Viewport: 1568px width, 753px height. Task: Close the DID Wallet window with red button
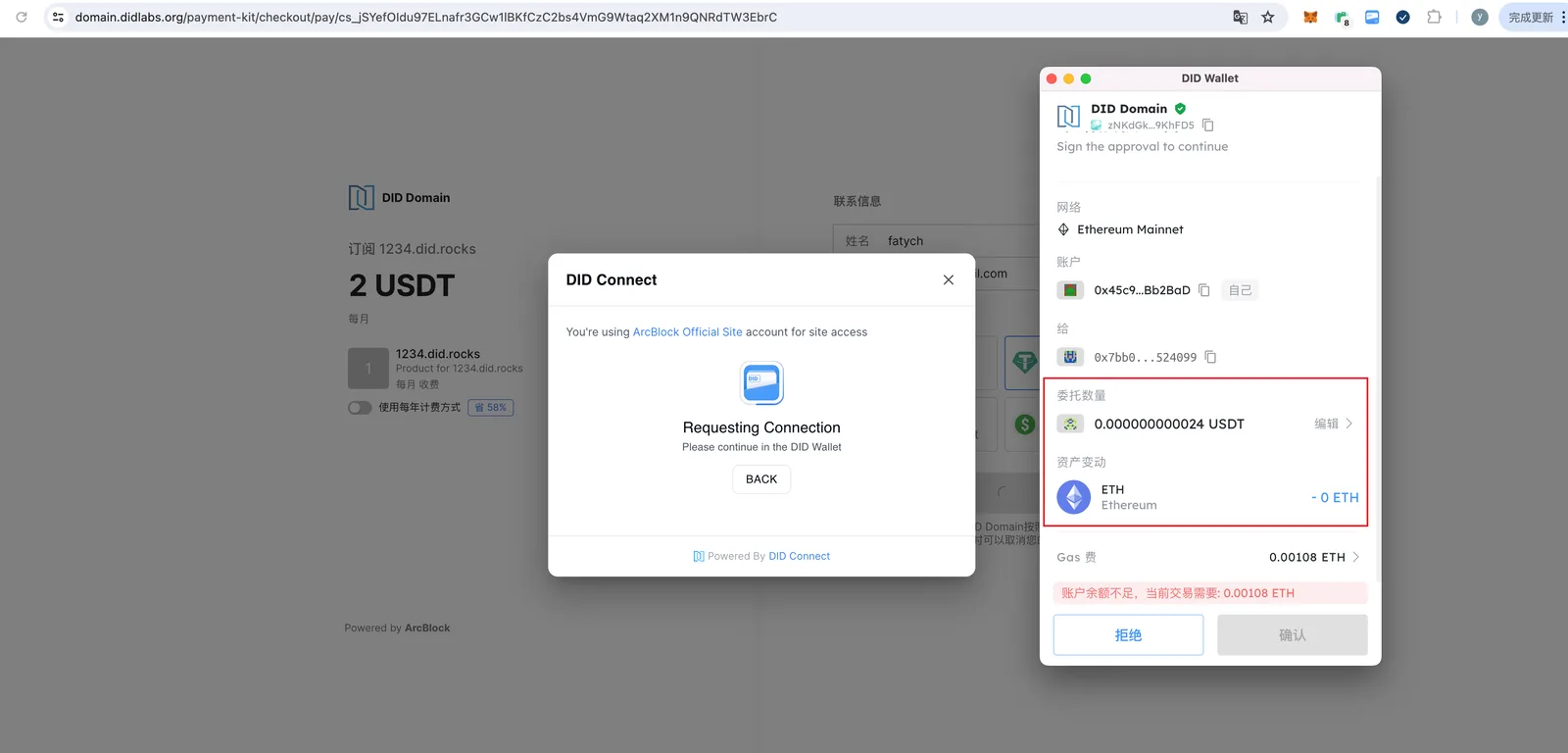pyautogui.click(x=1052, y=78)
